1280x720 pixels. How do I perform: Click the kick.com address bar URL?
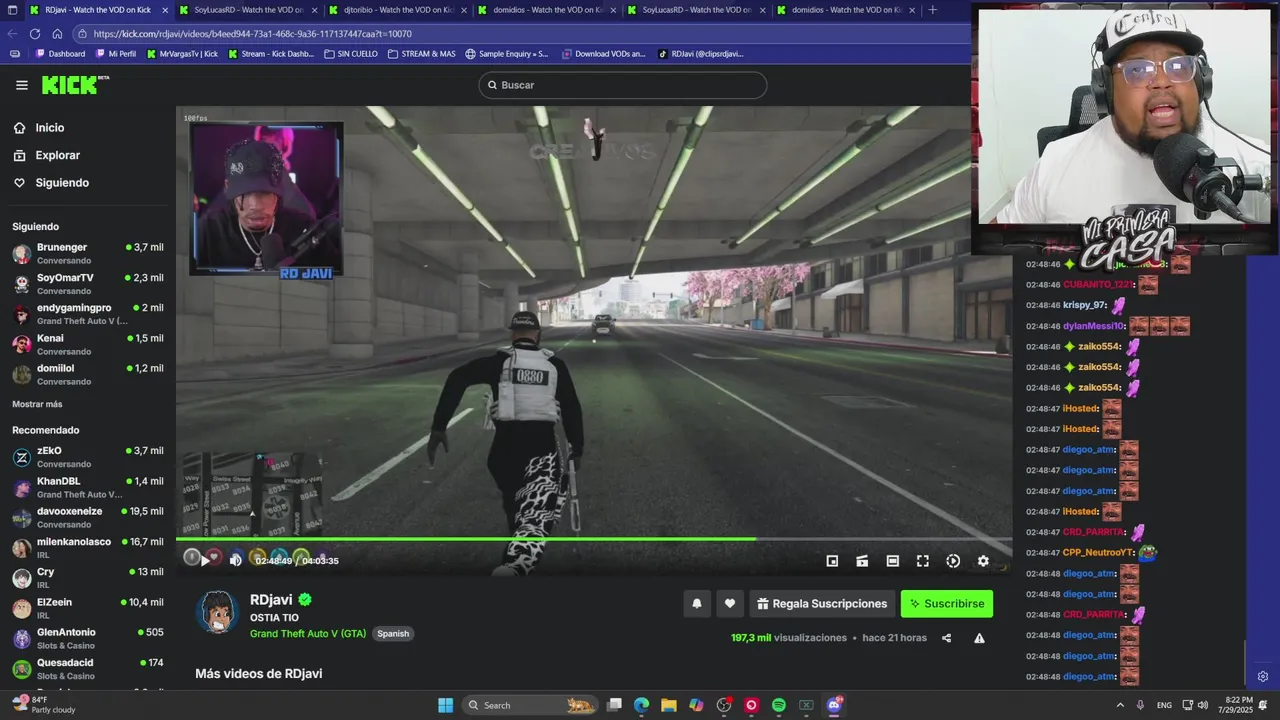252,33
